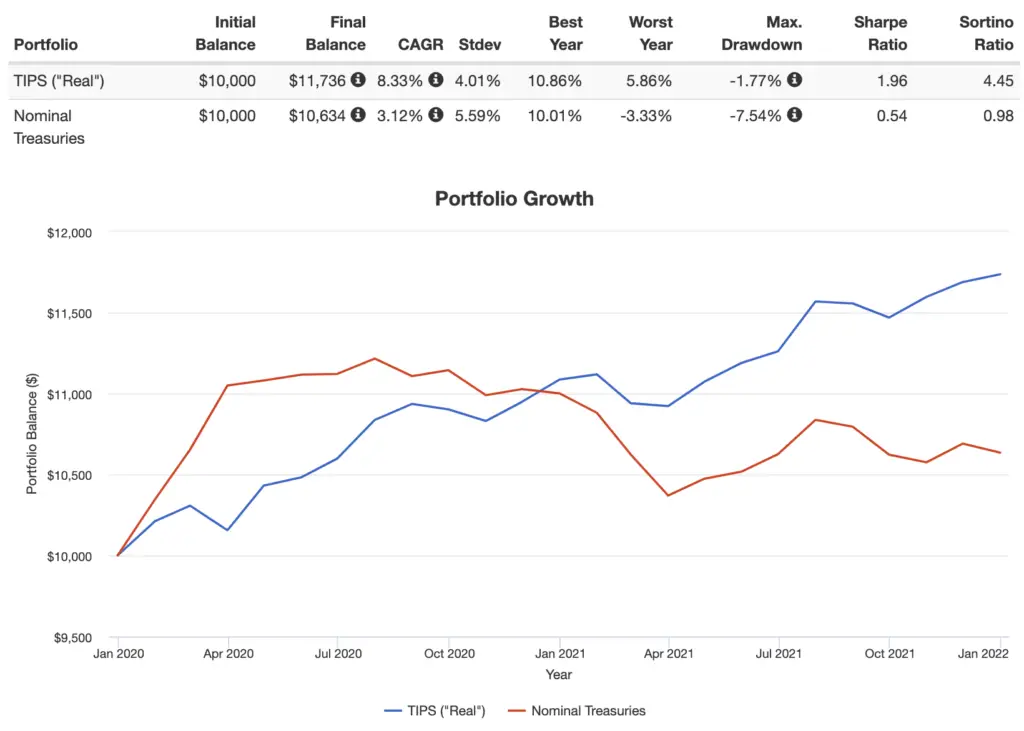Screen dimensions: 1024x731
Task: Click the 4.45 Sortino ratio value
Action: click(x=999, y=81)
